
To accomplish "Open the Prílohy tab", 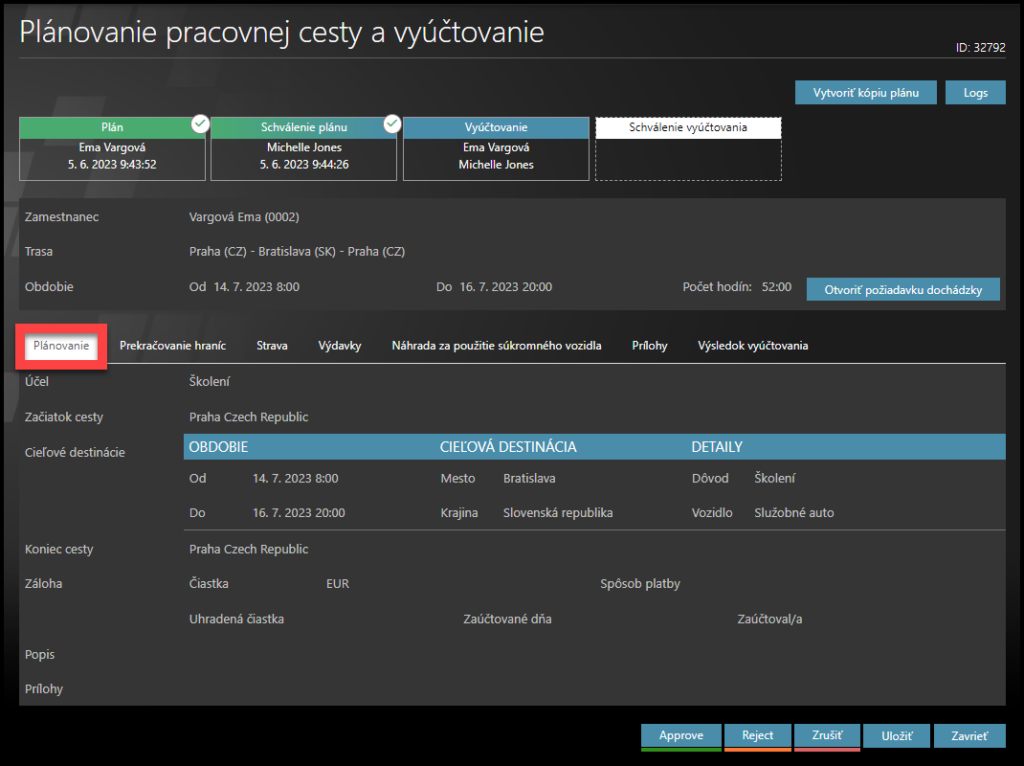I will tap(649, 346).
